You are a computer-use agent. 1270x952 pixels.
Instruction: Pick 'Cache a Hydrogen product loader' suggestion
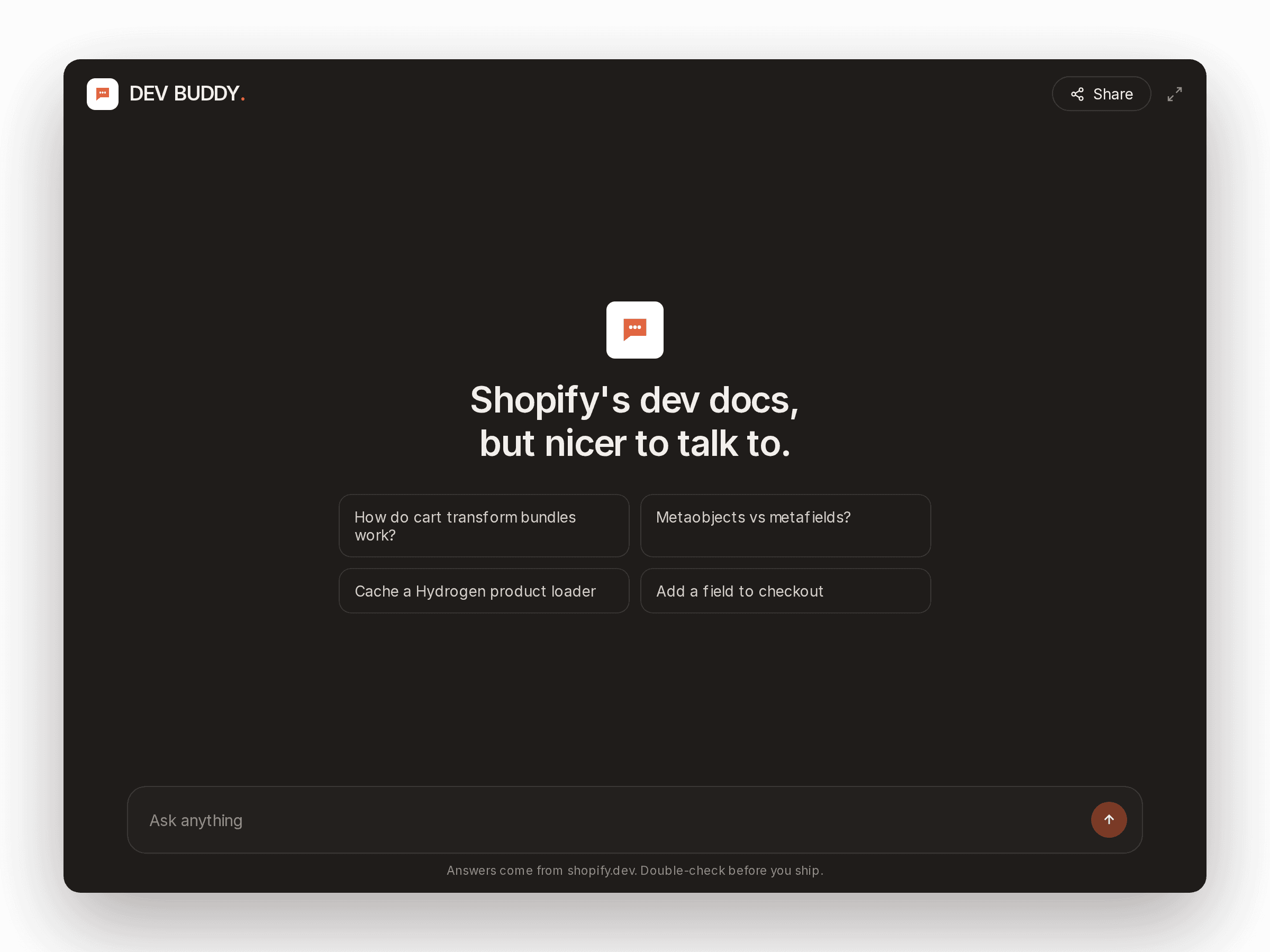tap(484, 590)
